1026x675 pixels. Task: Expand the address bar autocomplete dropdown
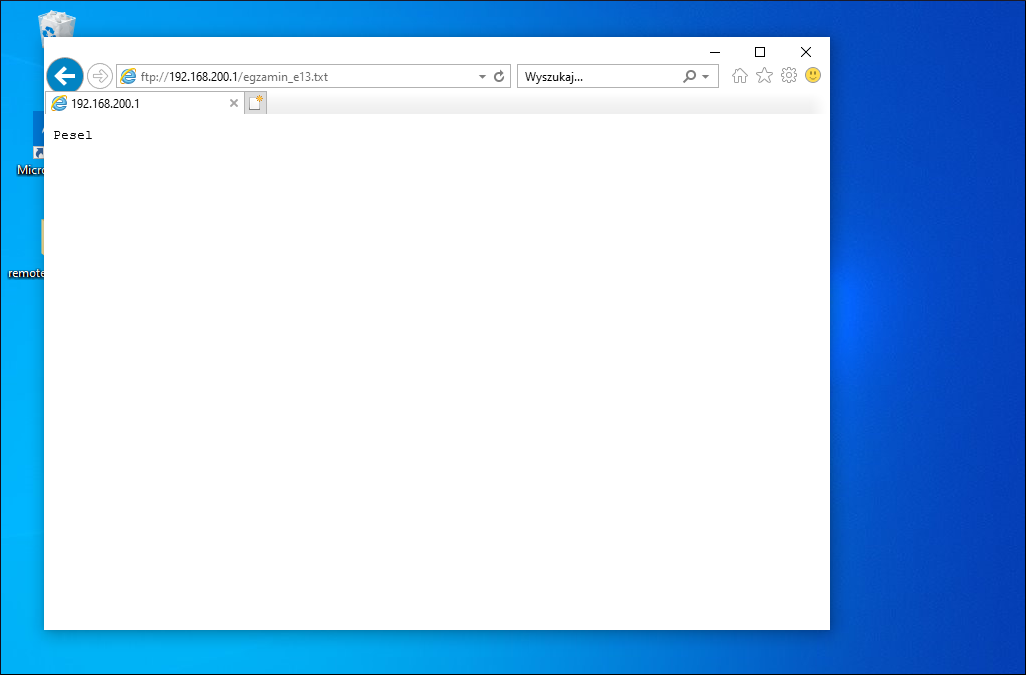click(x=482, y=77)
